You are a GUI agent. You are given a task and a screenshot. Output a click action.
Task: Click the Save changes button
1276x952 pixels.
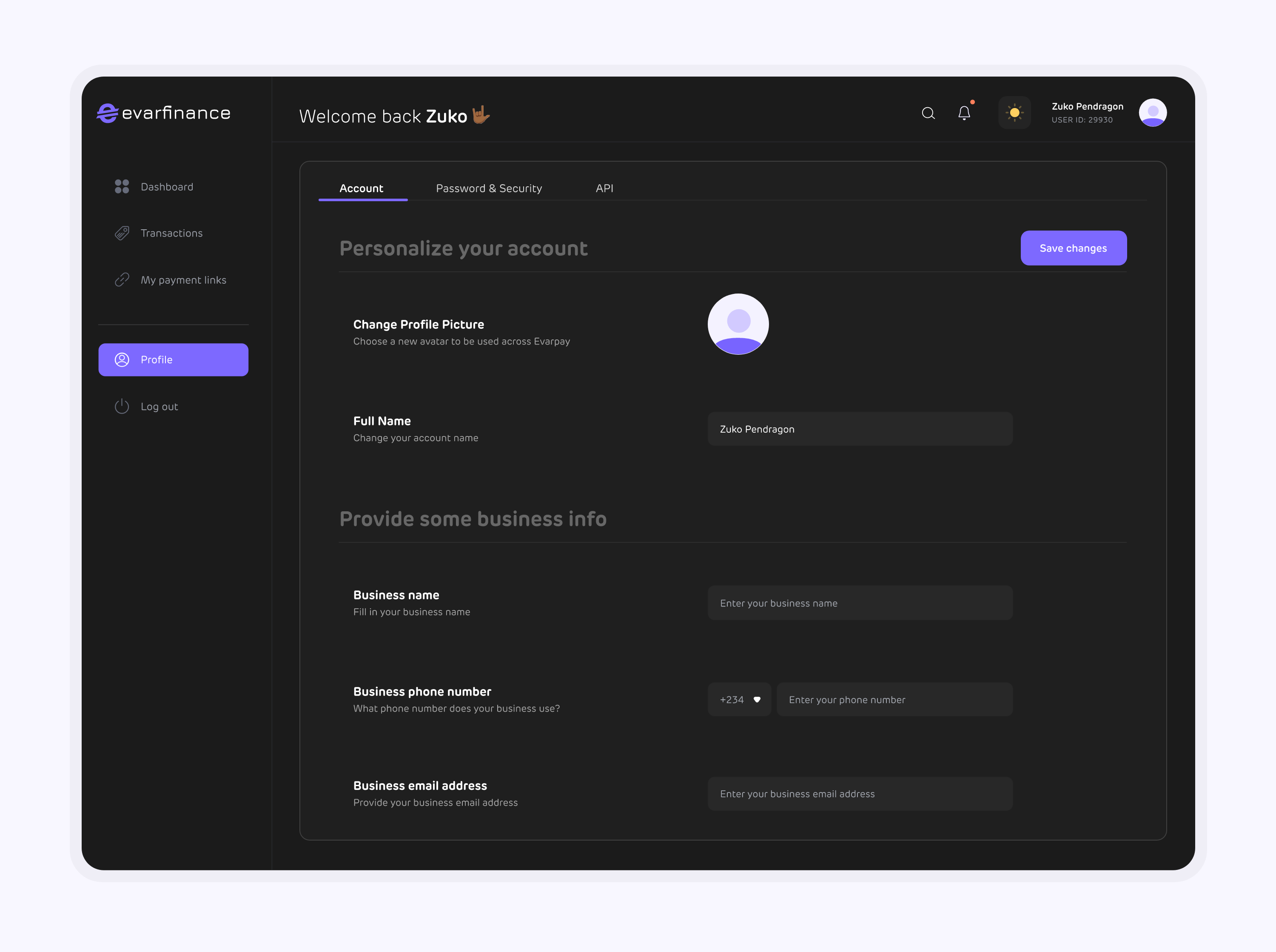tap(1073, 248)
